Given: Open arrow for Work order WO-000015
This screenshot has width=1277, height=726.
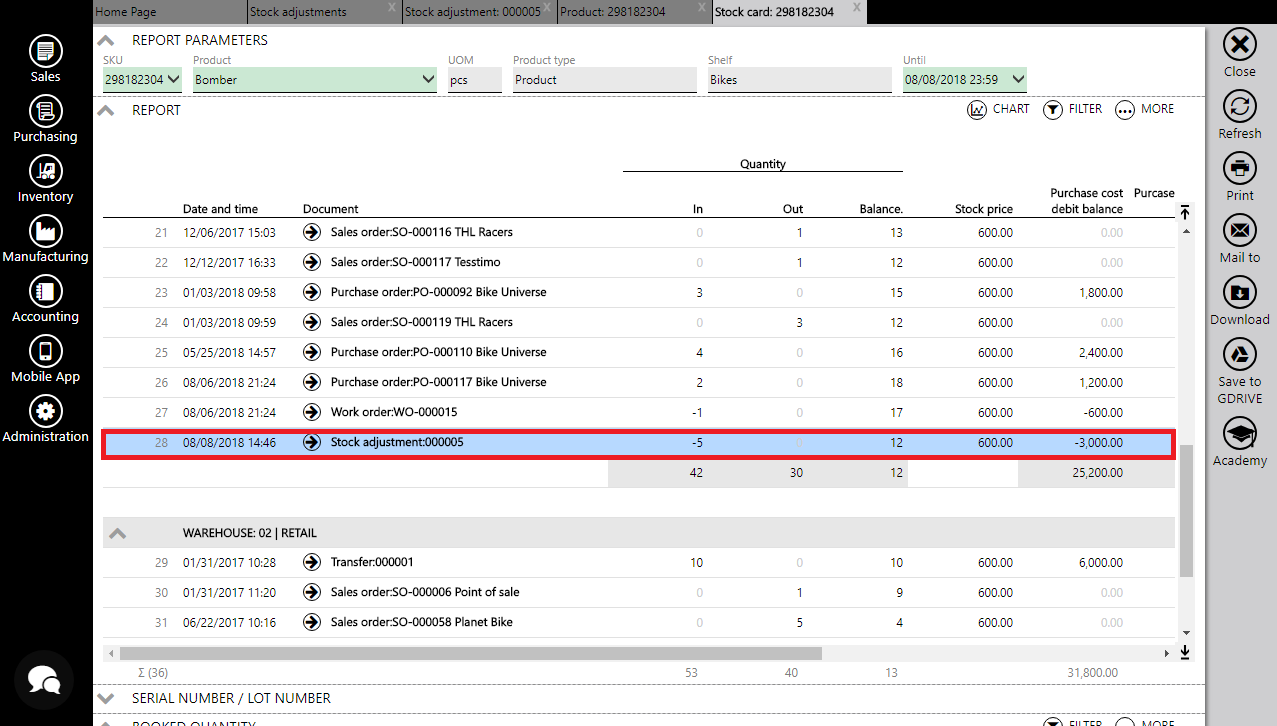Looking at the screenshot, I should (x=312, y=412).
